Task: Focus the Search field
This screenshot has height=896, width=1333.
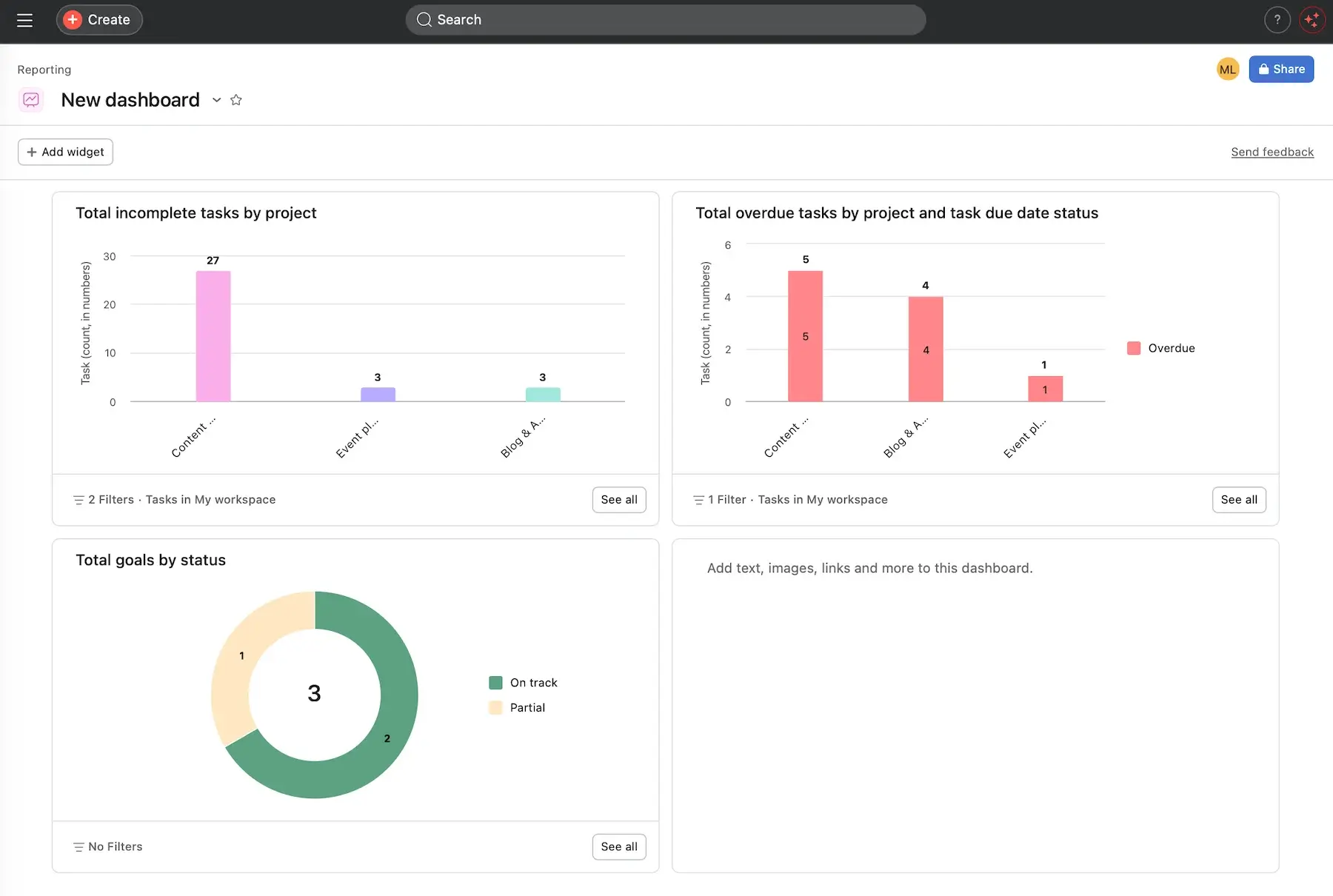Action: [x=665, y=20]
